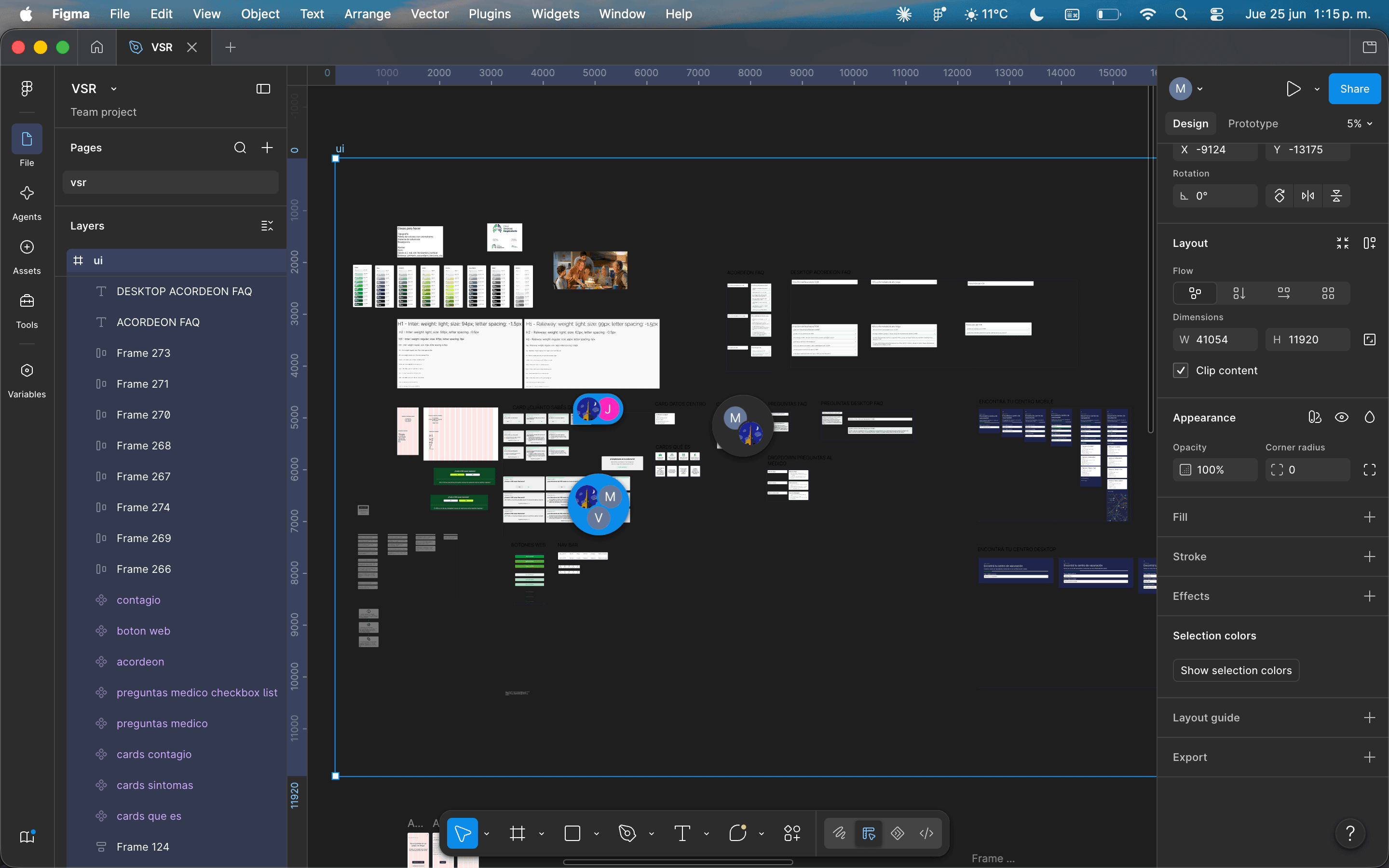This screenshot has height=868, width=1389.
Task: Switch to Draw mode in the toolbar toggle
Action: click(x=839, y=833)
